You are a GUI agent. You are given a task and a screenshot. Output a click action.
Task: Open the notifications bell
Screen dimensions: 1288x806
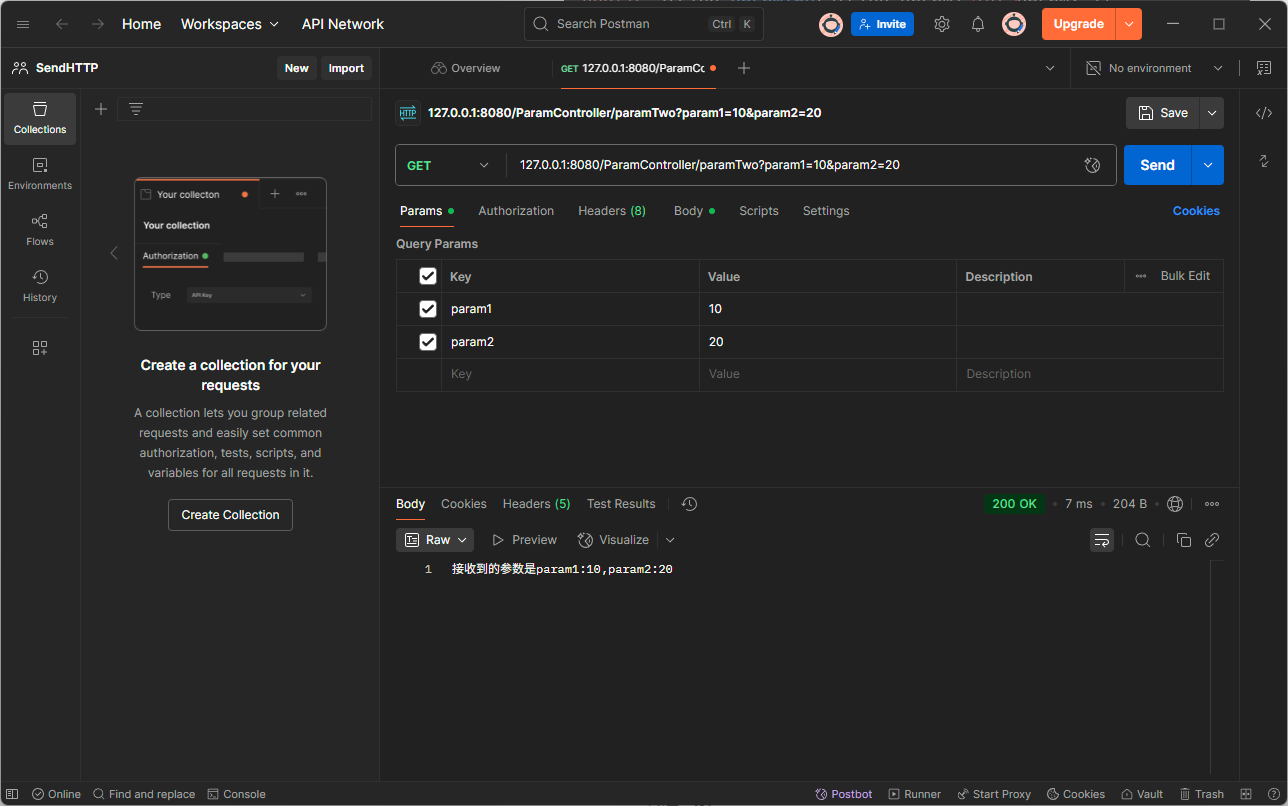978,24
